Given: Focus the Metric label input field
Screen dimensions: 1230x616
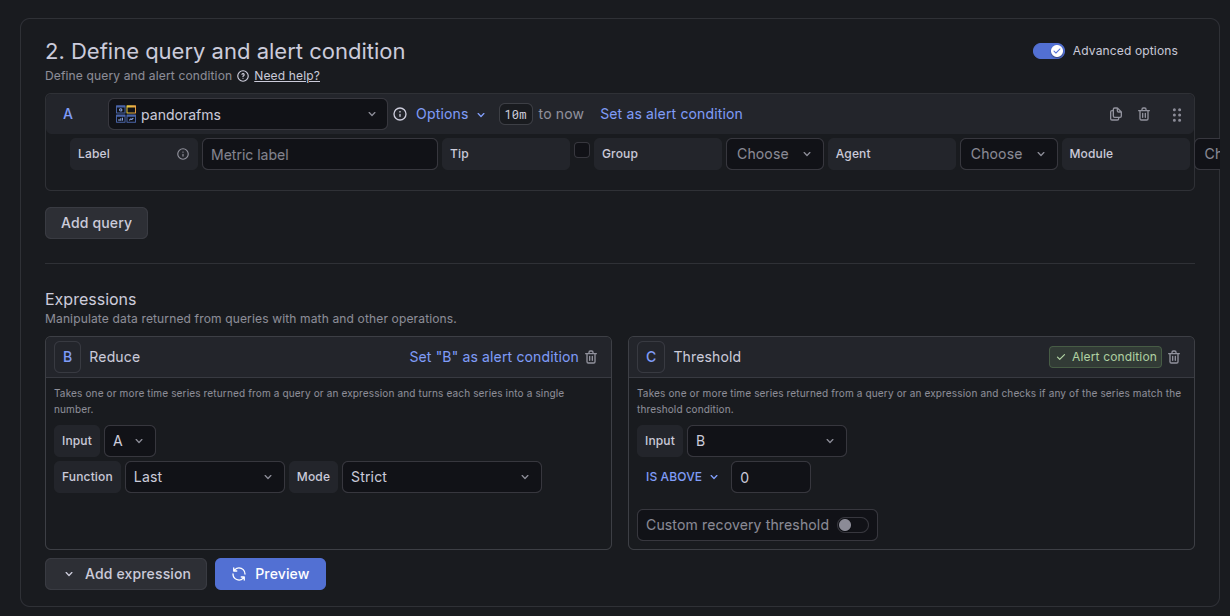Looking at the screenshot, I should [x=320, y=154].
